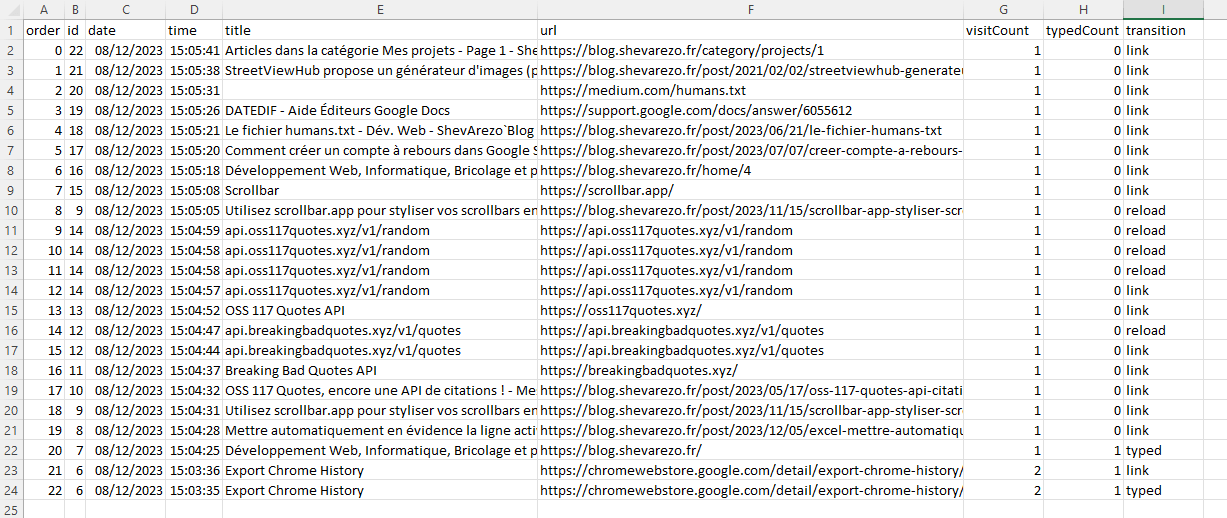Click the support.google.com docs URL cell
The height and width of the screenshot is (518, 1227).
[751, 110]
